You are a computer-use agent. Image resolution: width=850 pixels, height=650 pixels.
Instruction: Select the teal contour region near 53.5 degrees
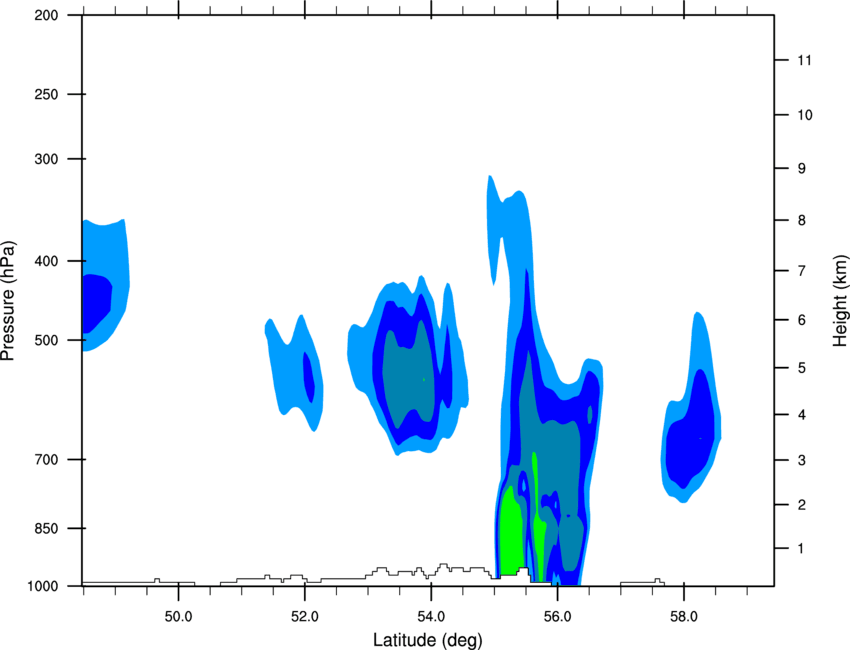tap(409, 374)
